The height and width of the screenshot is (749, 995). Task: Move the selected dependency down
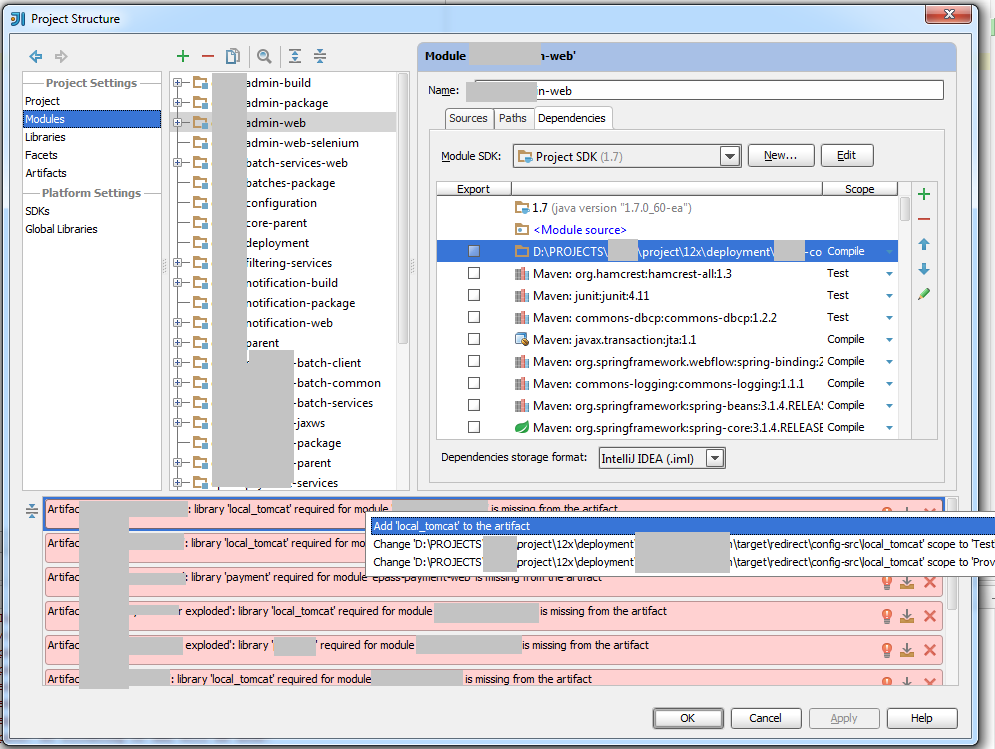(x=924, y=269)
